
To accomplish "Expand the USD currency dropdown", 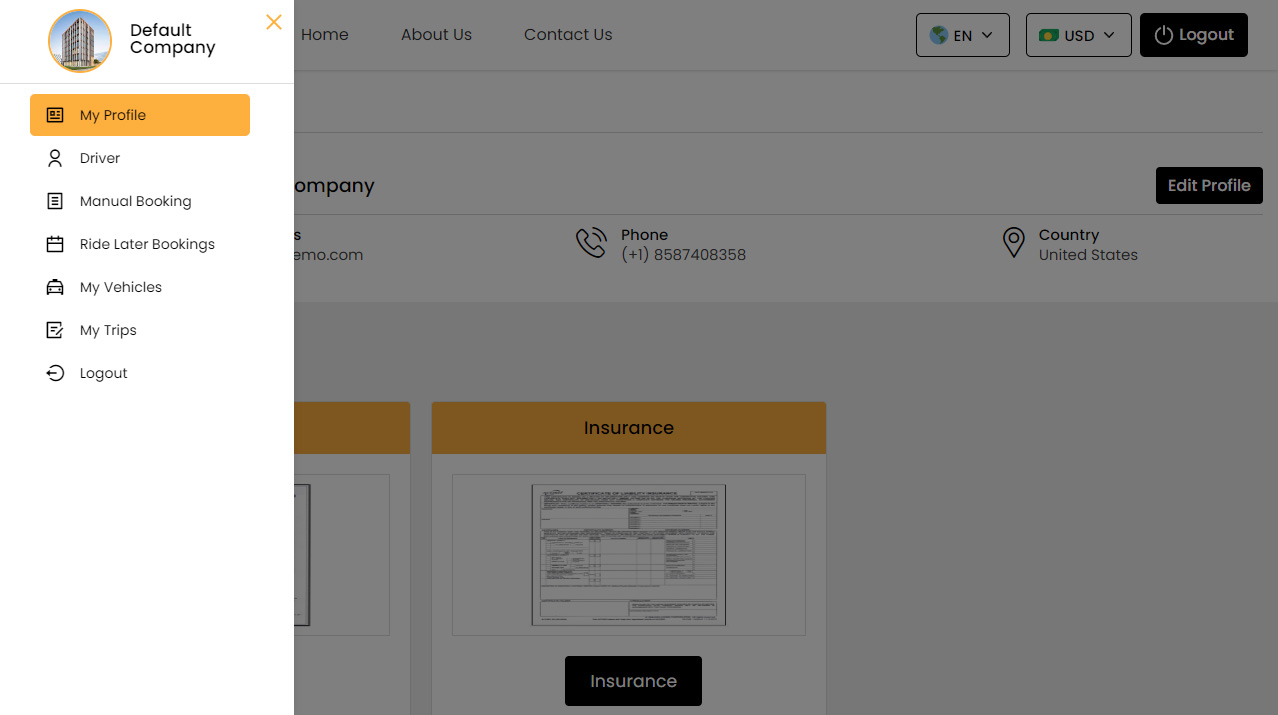I will pos(1078,34).
